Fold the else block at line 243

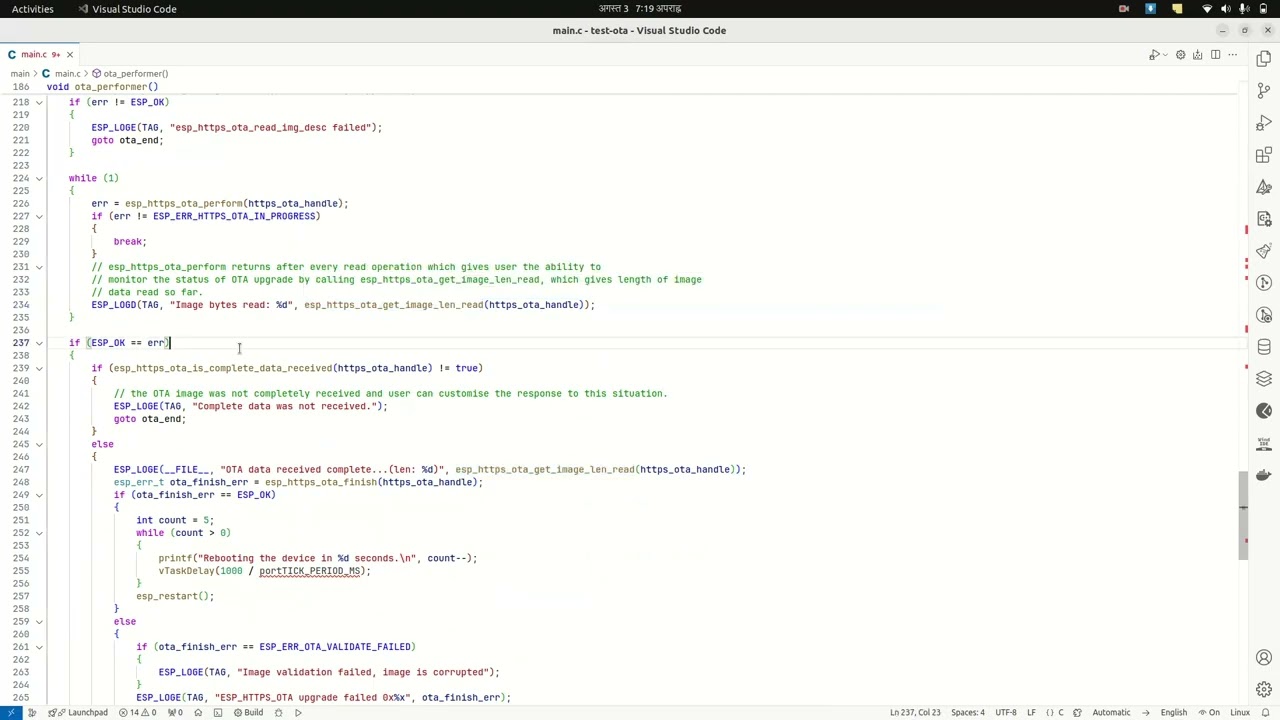pyautogui.click(x=39, y=444)
